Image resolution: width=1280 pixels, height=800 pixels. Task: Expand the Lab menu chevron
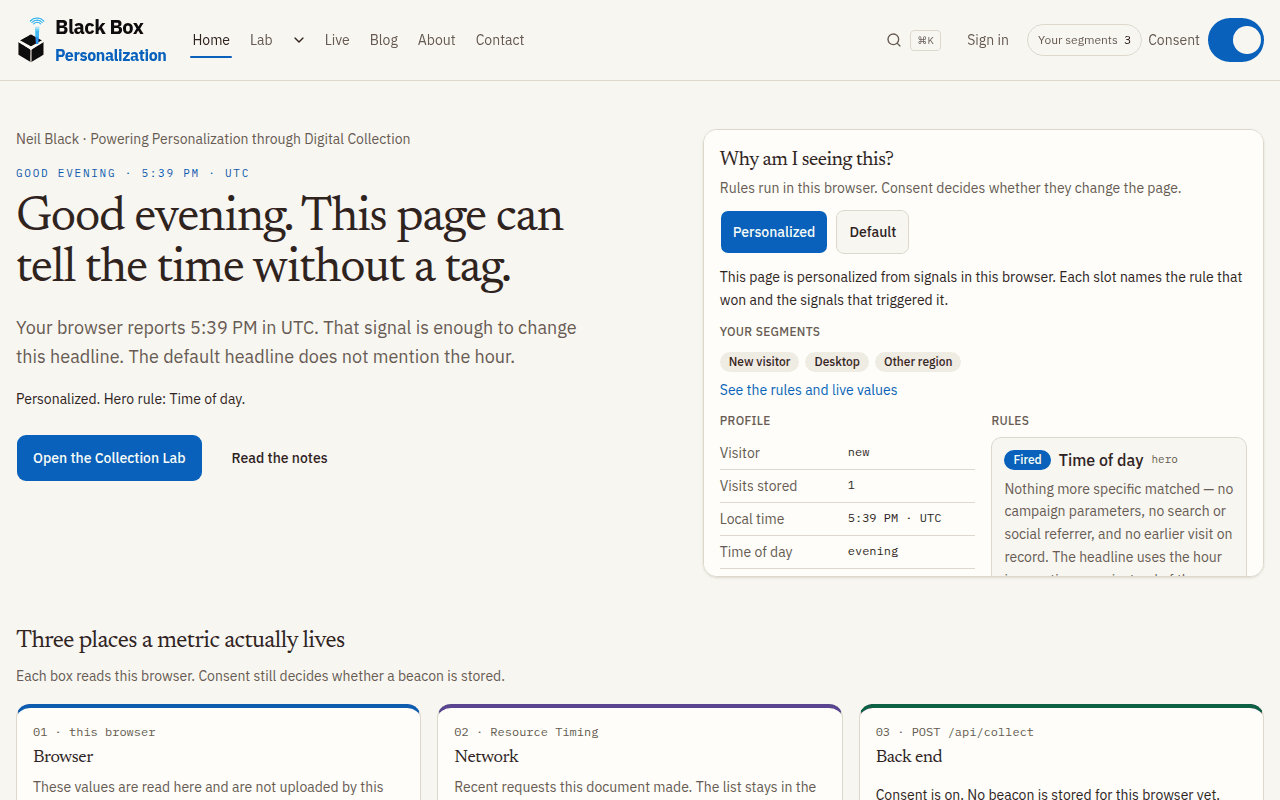pos(298,40)
